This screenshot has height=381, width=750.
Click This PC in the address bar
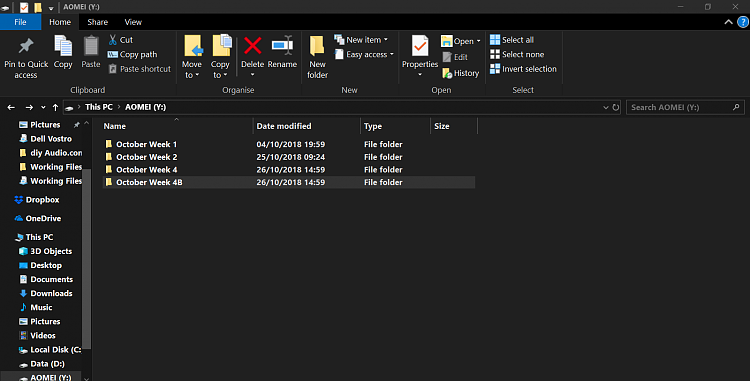(x=99, y=107)
